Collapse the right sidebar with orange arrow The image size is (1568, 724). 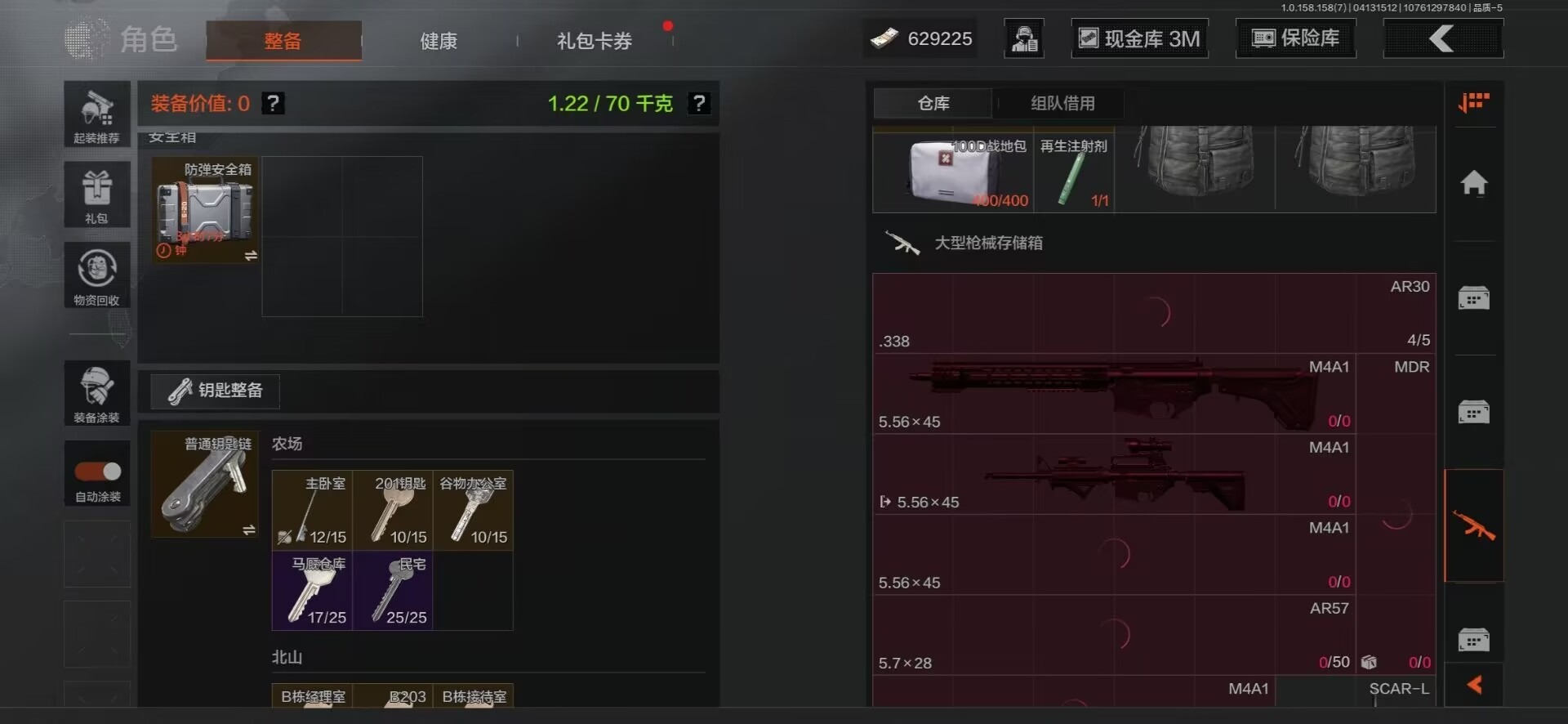1474,685
